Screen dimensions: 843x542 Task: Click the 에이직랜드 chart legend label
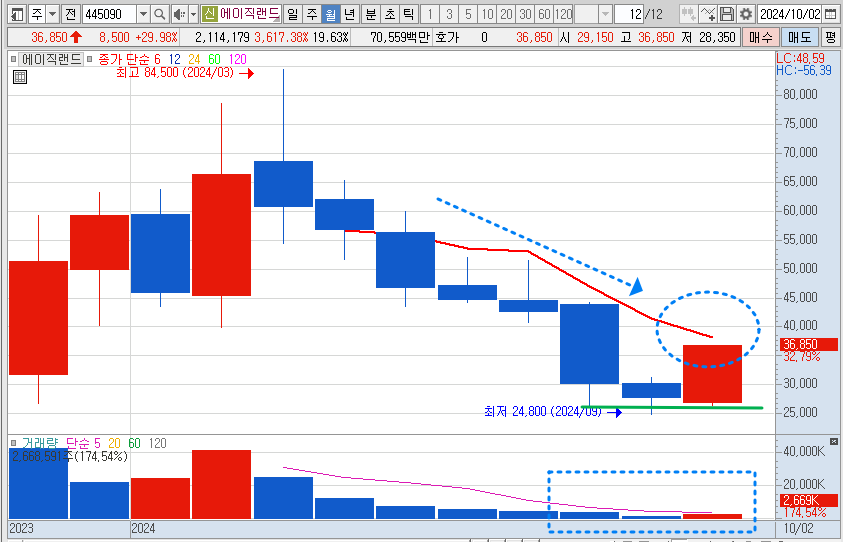pos(52,59)
